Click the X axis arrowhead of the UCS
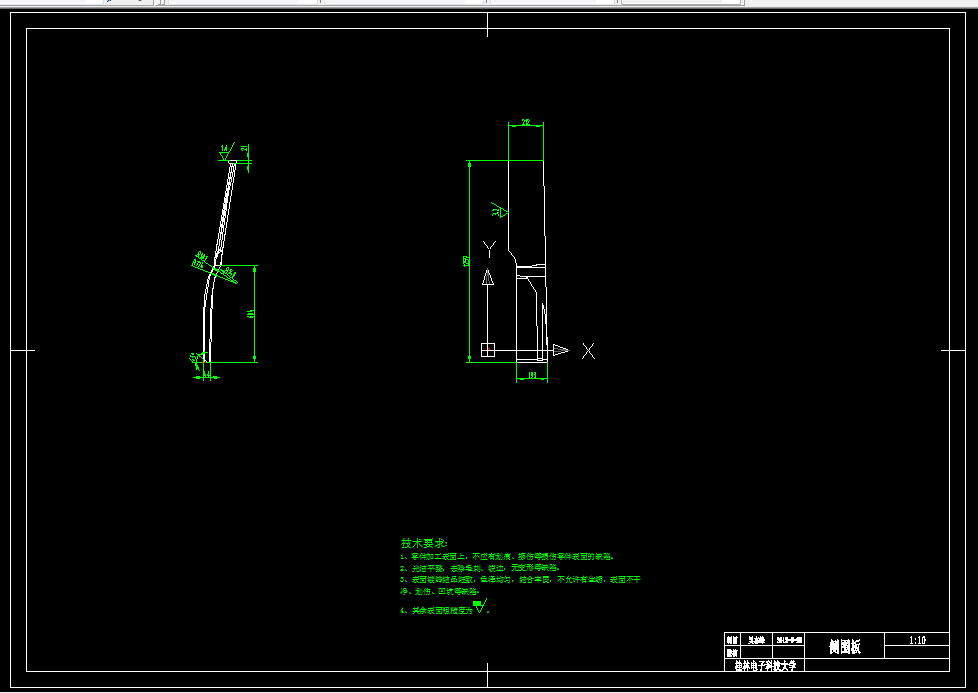978x693 pixels. pos(561,351)
